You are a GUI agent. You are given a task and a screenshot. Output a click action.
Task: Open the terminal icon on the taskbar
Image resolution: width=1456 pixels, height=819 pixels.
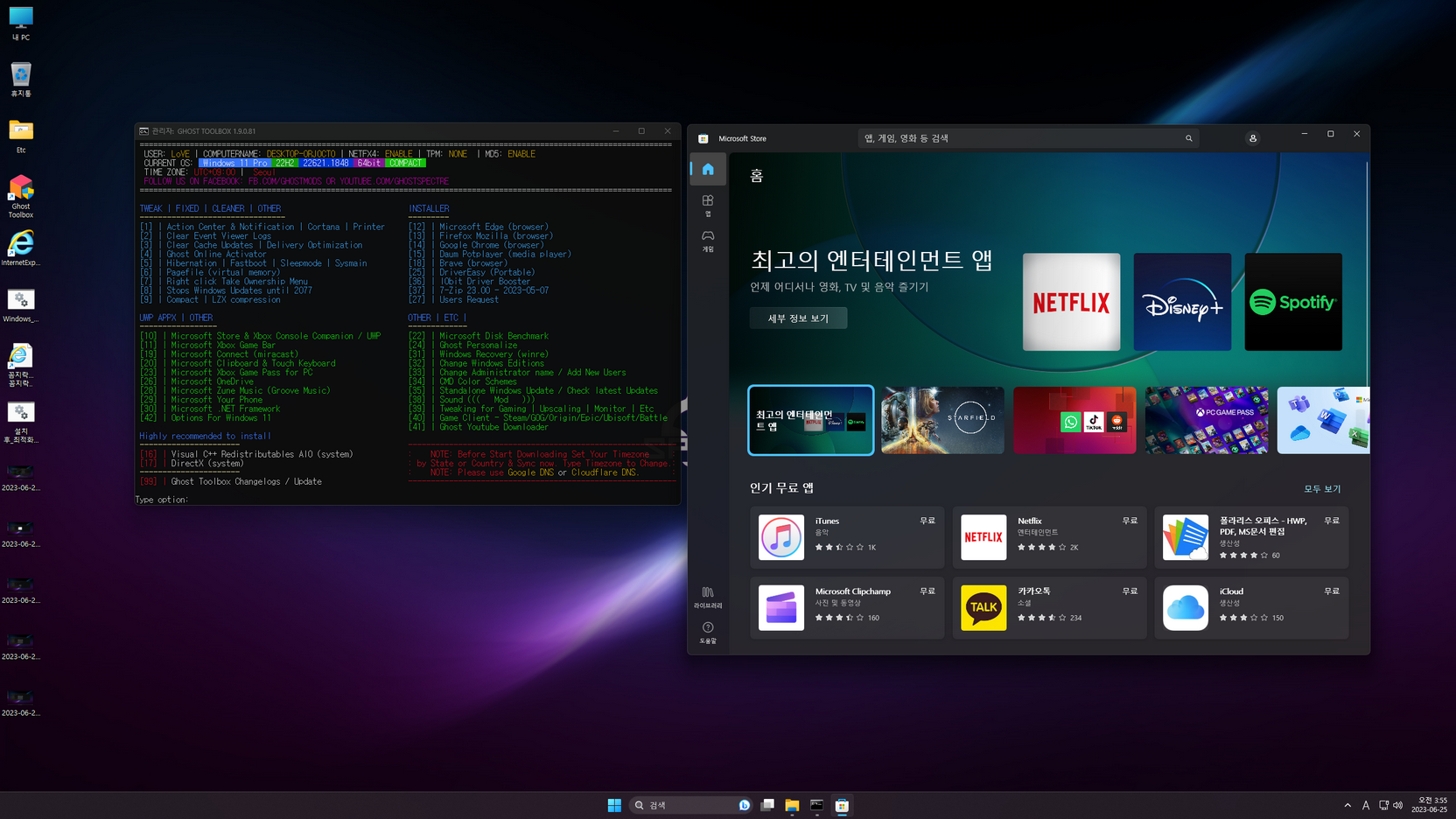click(816, 805)
